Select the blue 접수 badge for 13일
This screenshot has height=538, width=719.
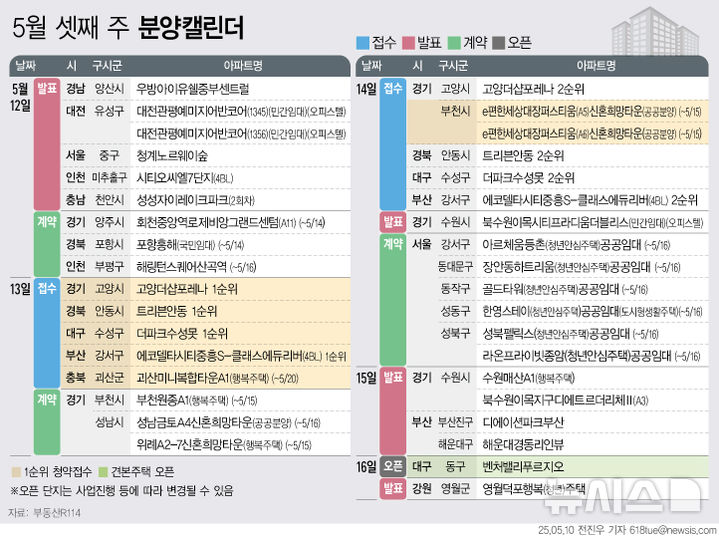click(46, 288)
